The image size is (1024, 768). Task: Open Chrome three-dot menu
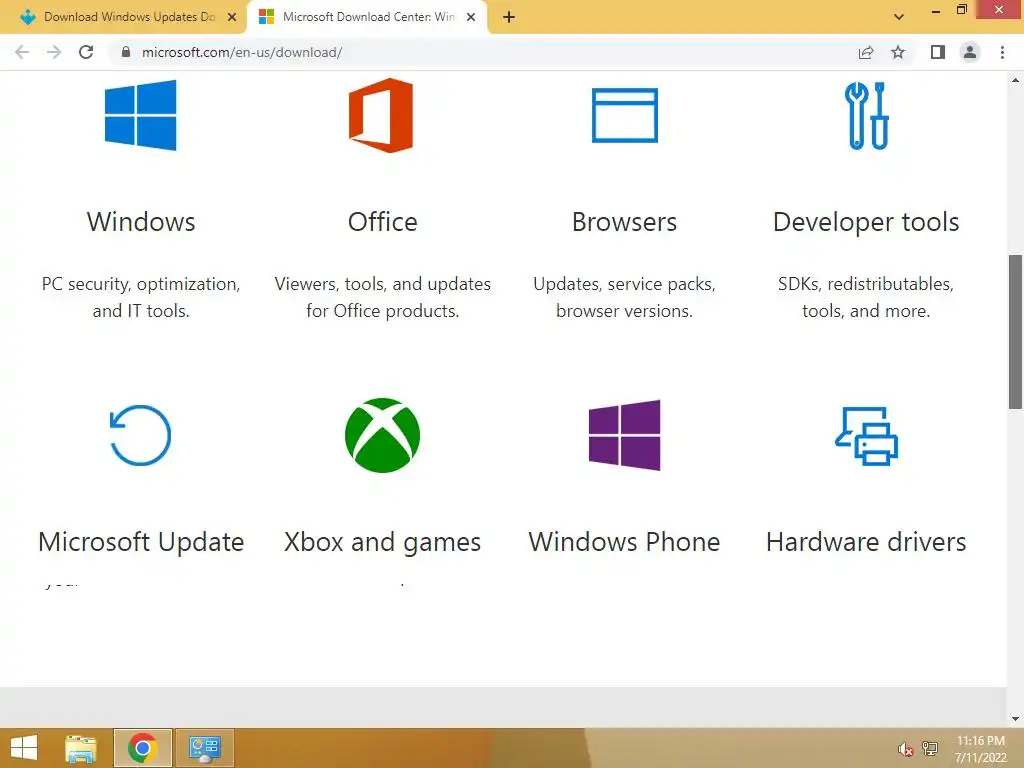click(x=1002, y=52)
